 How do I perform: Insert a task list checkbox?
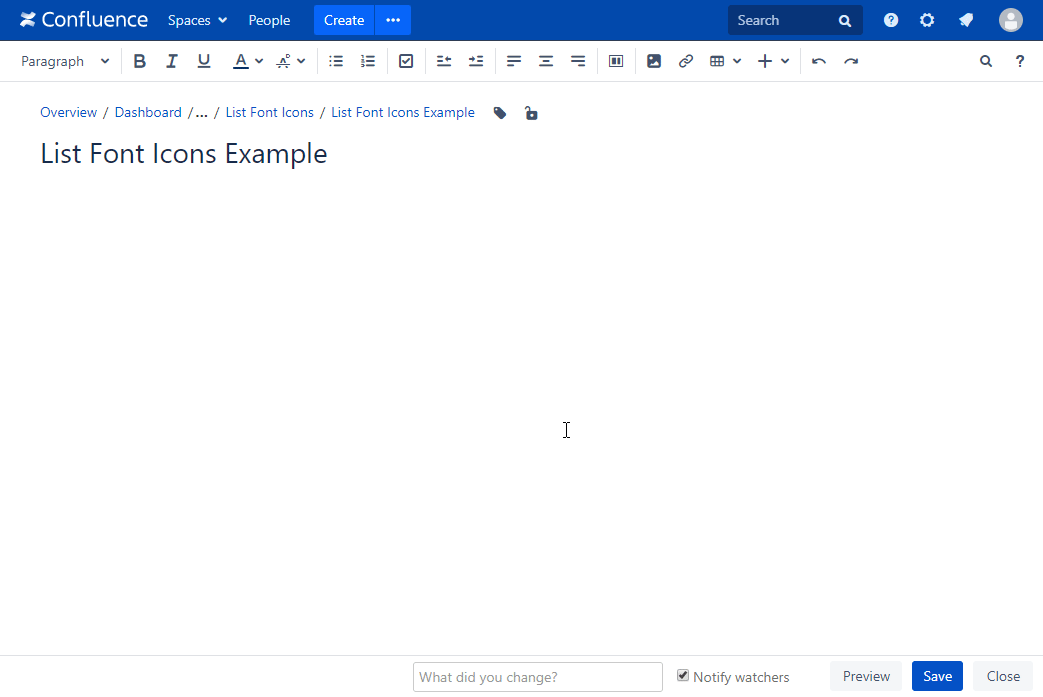[406, 61]
